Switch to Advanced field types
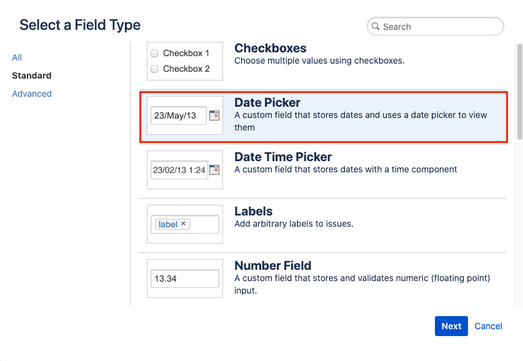Screen dimensions: 523x361 pyautogui.click(x=32, y=94)
